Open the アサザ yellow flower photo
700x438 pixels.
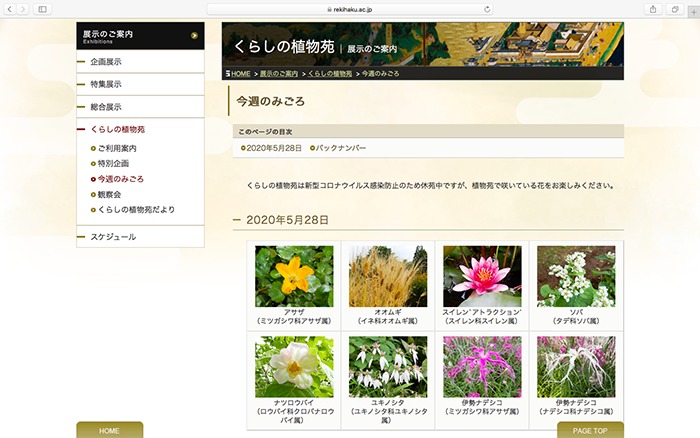click(294, 276)
